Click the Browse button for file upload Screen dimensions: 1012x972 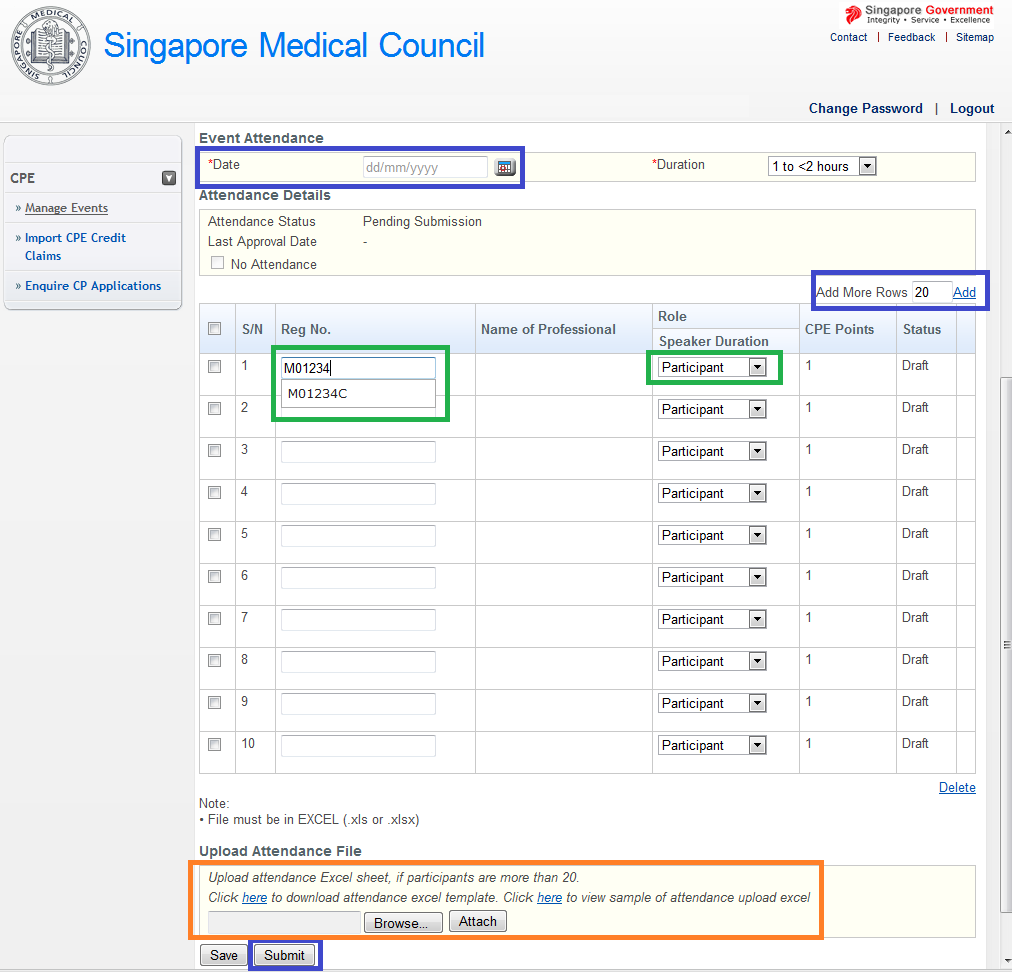tap(401, 923)
